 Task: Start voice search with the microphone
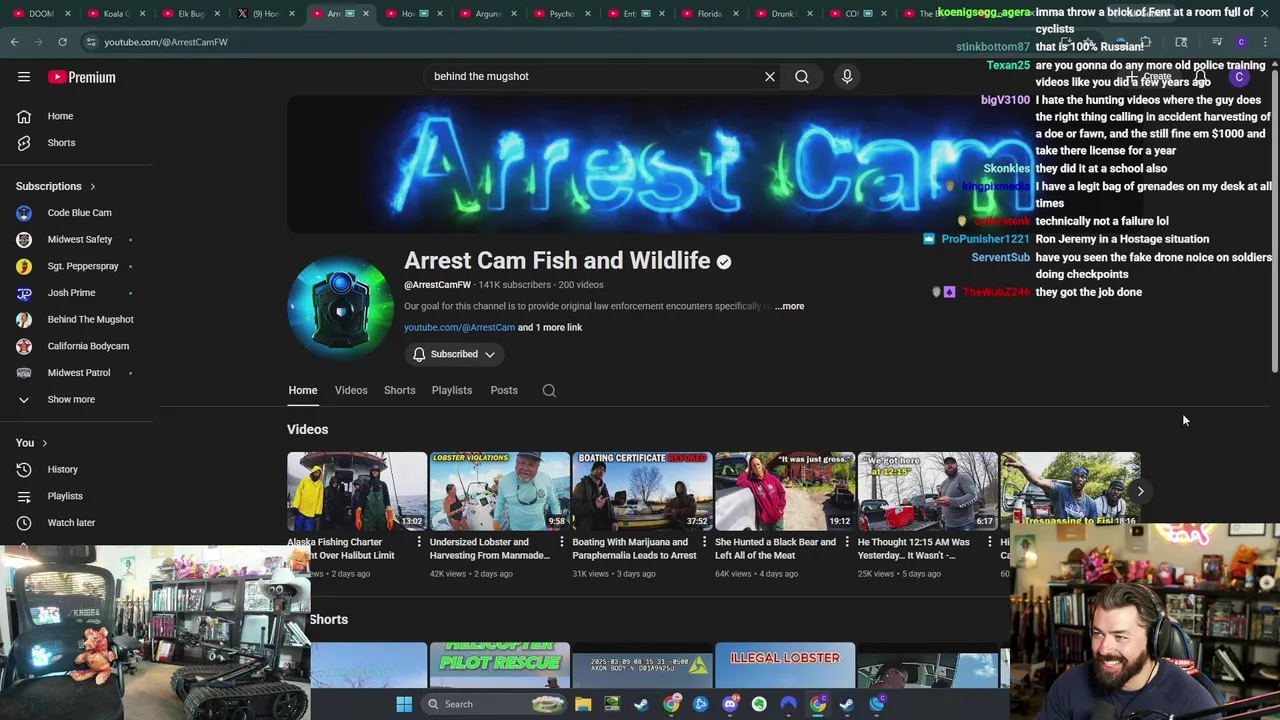[847, 76]
